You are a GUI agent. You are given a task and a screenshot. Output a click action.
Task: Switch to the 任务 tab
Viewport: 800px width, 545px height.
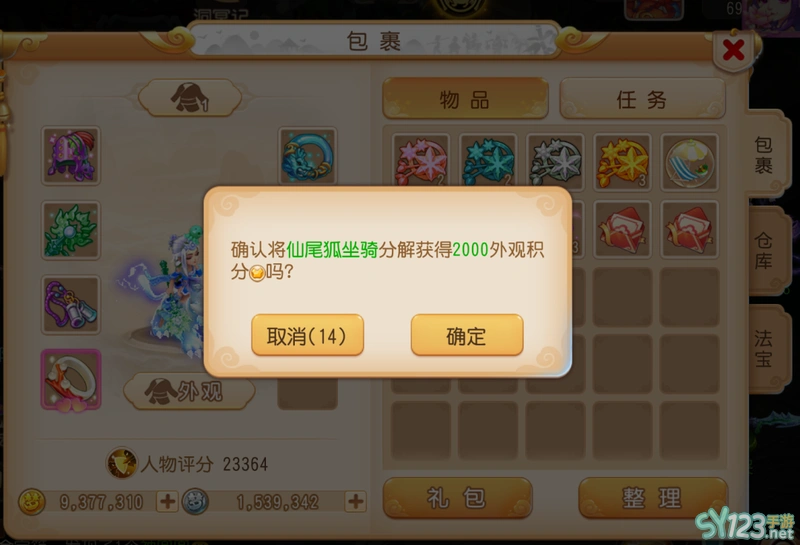coord(642,98)
